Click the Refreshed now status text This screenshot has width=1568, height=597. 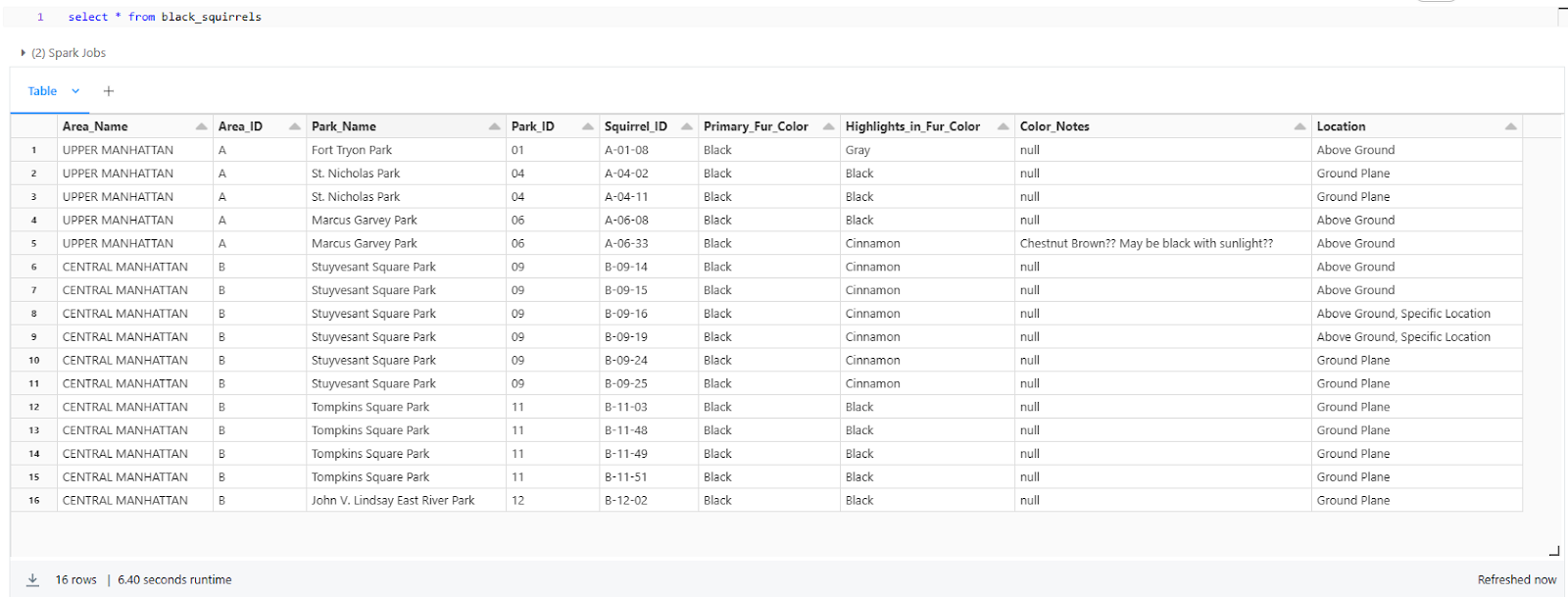pos(1516,579)
